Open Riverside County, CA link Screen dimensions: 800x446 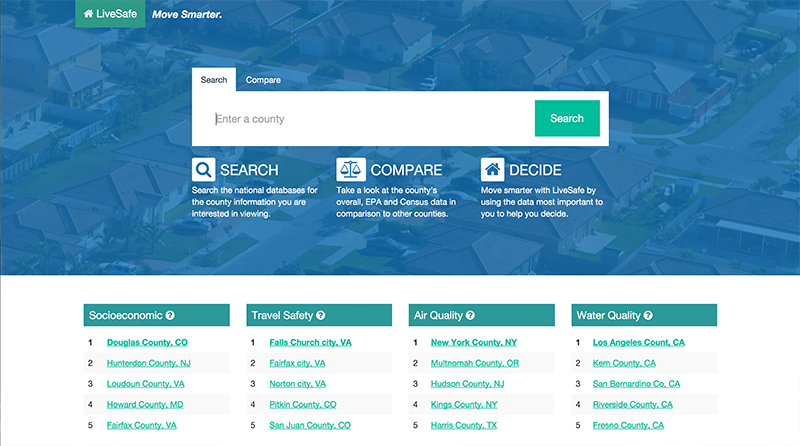pyautogui.click(x=633, y=405)
